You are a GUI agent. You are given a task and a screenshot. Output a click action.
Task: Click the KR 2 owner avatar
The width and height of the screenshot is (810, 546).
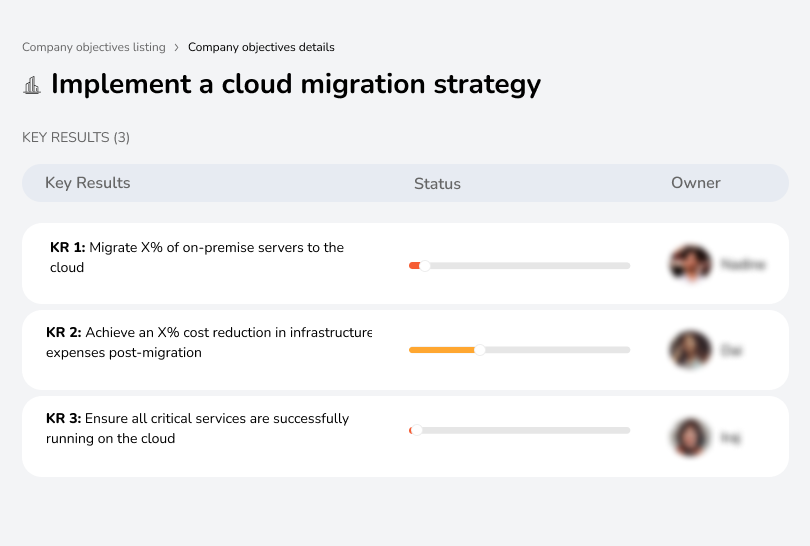(x=691, y=350)
